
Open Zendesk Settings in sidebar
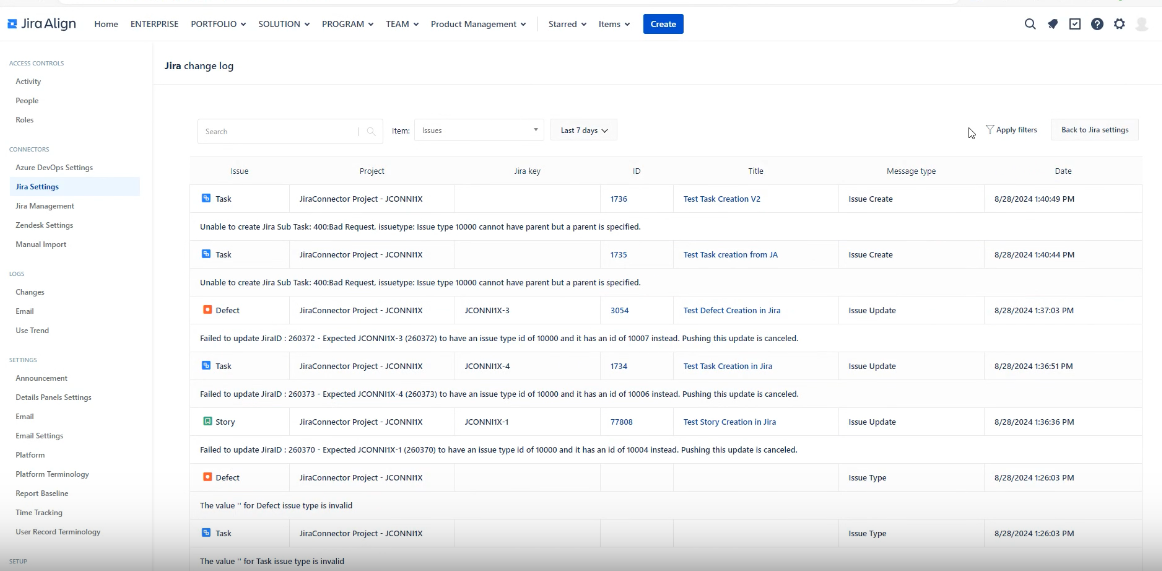tap(44, 225)
